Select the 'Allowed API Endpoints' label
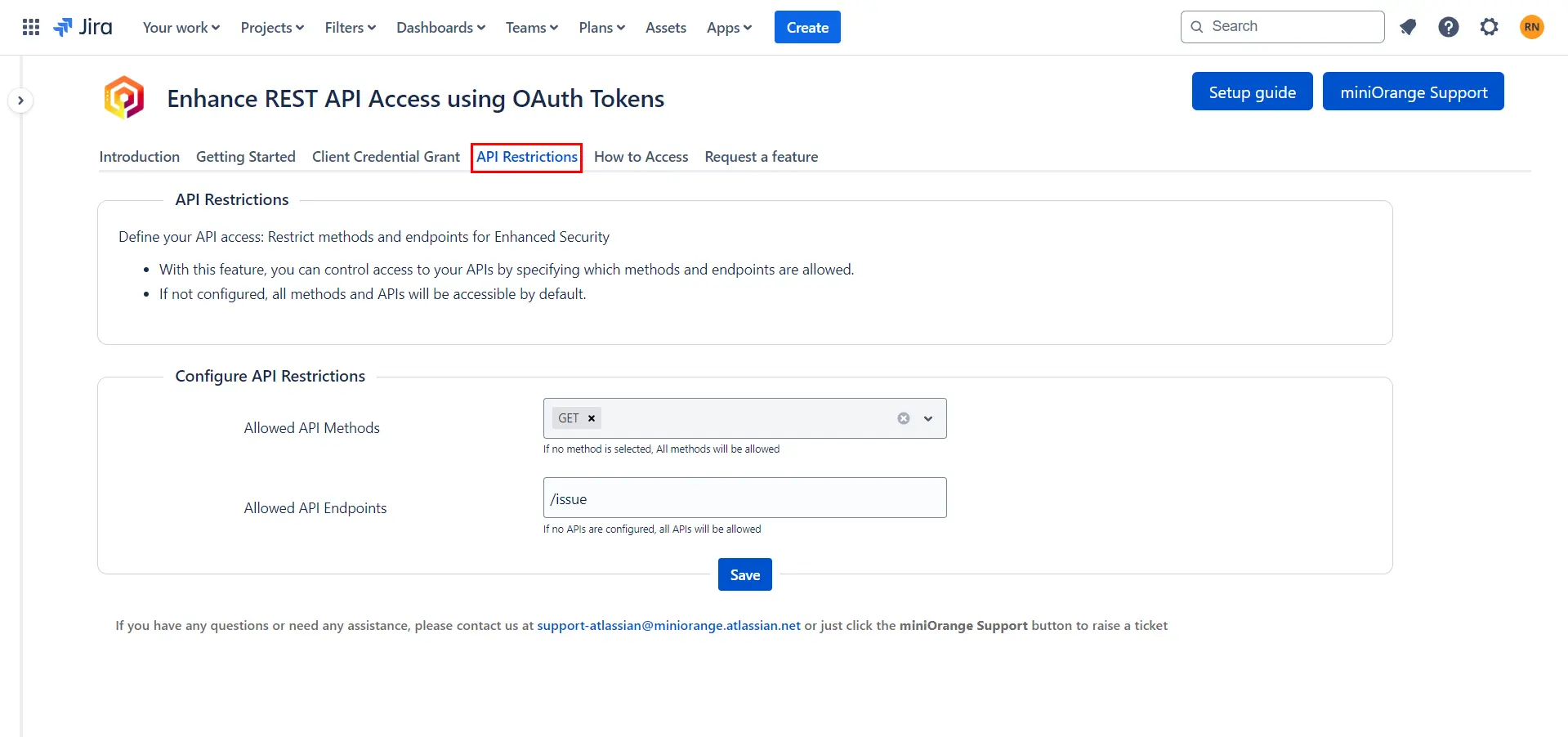 tap(315, 508)
